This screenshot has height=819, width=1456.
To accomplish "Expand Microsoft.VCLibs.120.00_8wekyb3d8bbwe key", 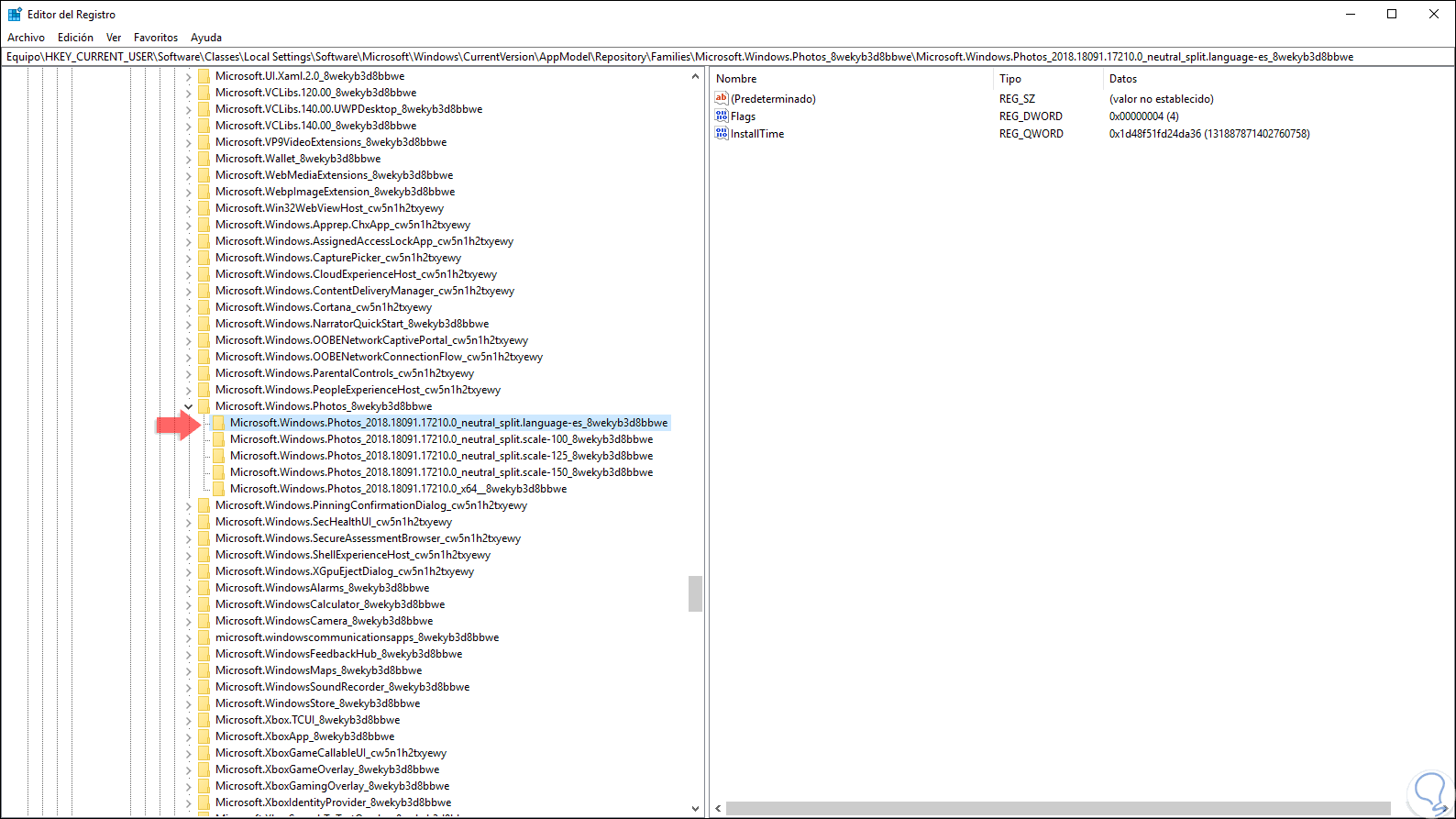I will 189,93.
